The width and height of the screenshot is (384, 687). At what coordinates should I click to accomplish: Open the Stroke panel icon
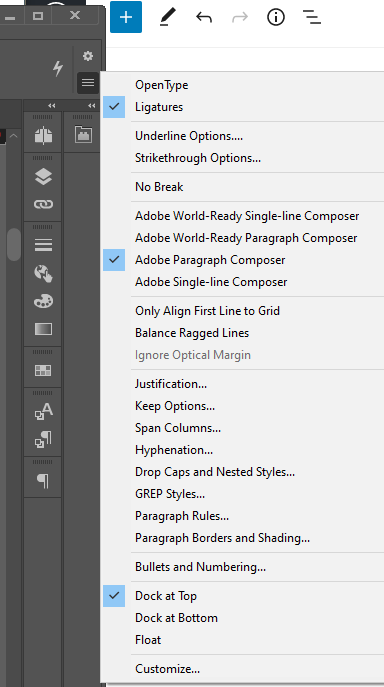click(x=43, y=245)
